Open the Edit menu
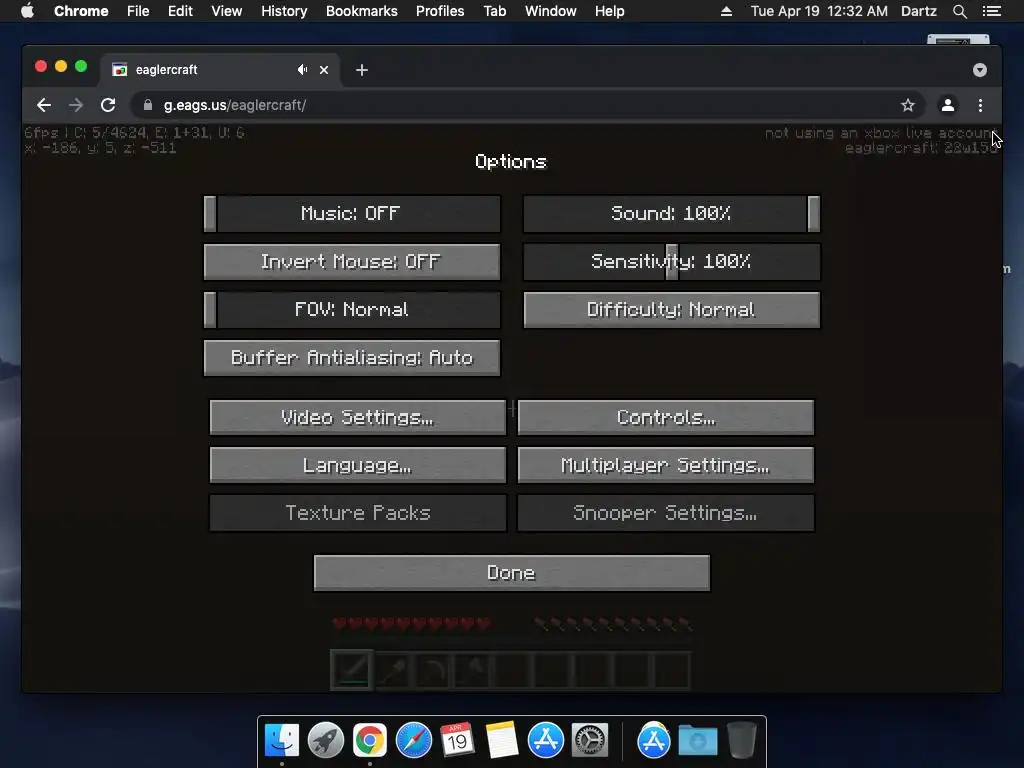 pyautogui.click(x=180, y=11)
